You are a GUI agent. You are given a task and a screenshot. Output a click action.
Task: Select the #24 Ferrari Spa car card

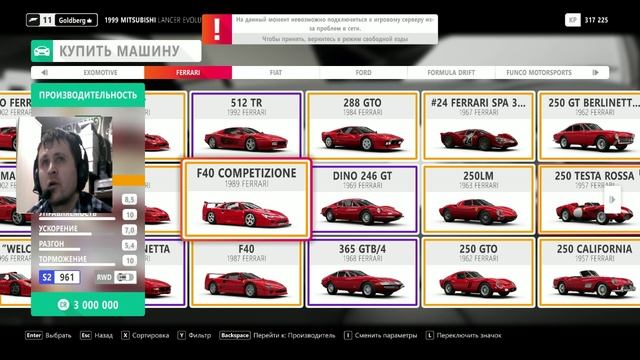click(x=478, y=126)
